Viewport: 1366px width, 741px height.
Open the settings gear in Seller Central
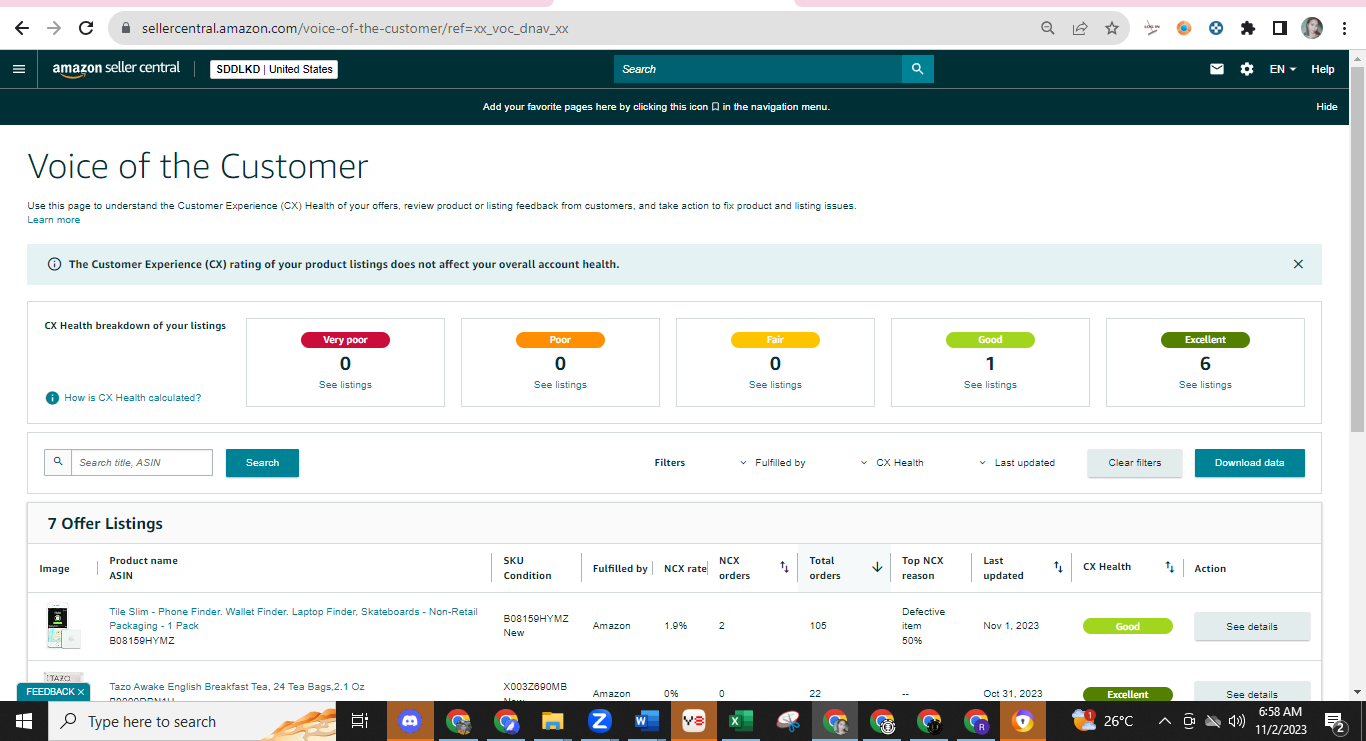[x=1247, y=69]
